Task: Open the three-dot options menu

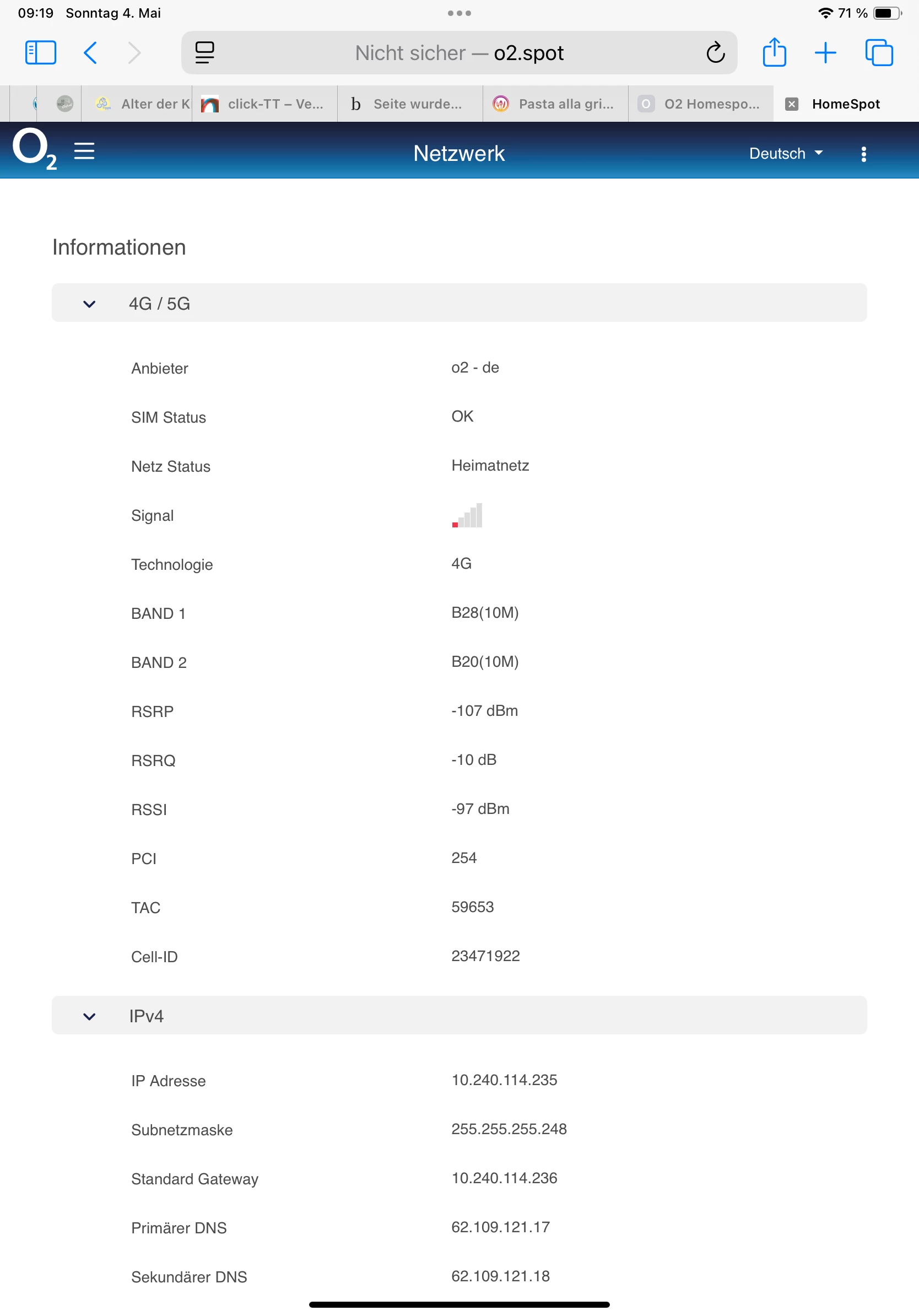Action: point(863,154)
